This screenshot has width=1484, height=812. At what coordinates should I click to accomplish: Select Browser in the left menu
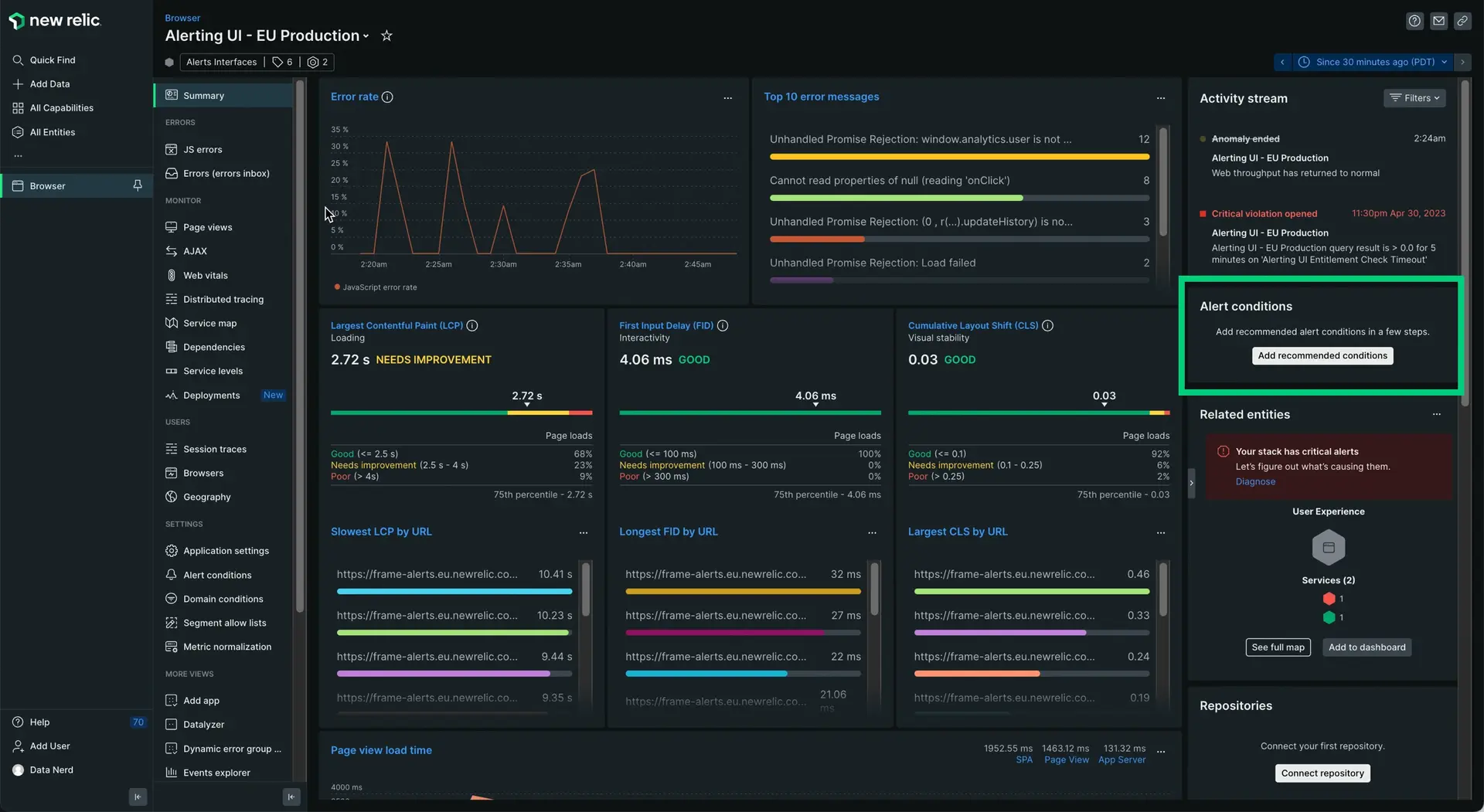(x=46, y=185)
